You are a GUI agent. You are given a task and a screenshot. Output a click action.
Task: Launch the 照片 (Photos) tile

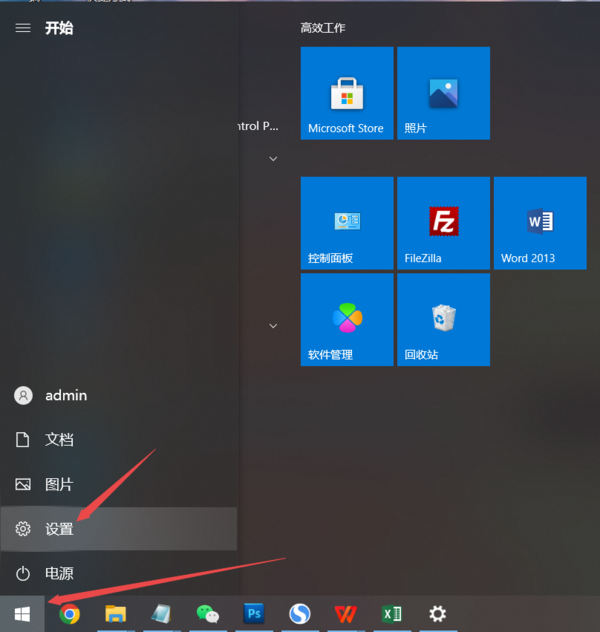coord(443,93)
